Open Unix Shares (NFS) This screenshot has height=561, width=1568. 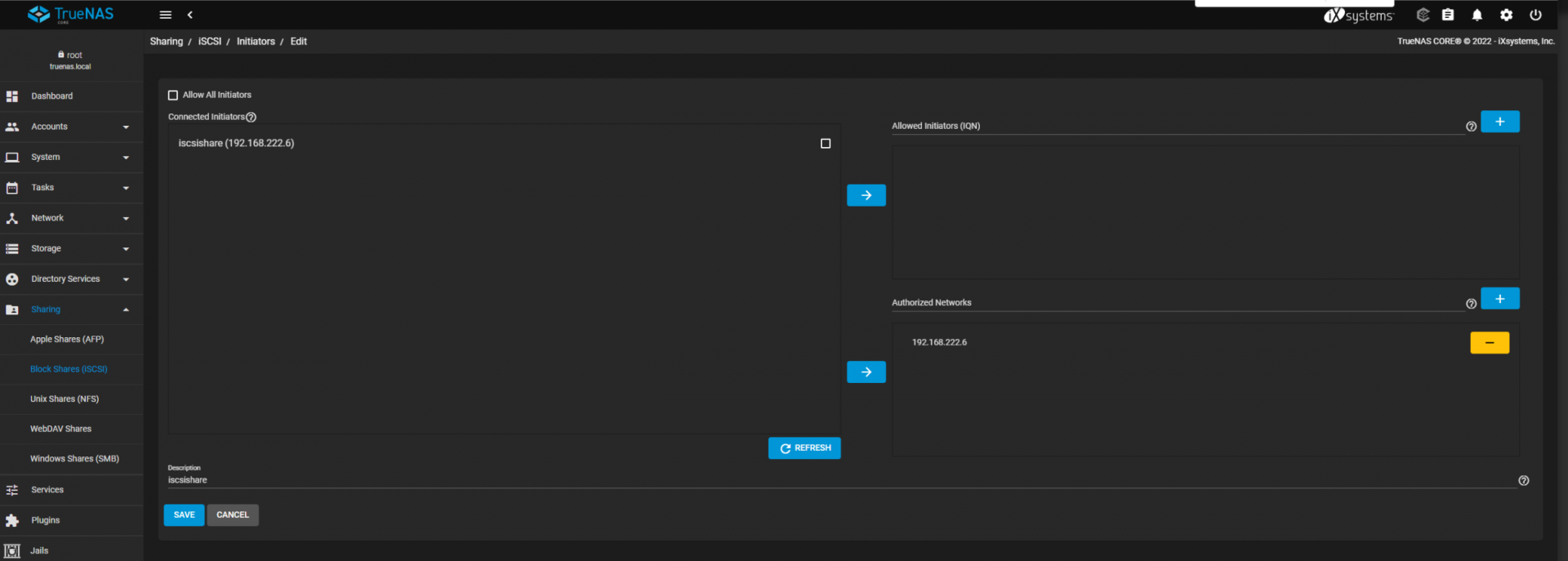coord(65,398)
